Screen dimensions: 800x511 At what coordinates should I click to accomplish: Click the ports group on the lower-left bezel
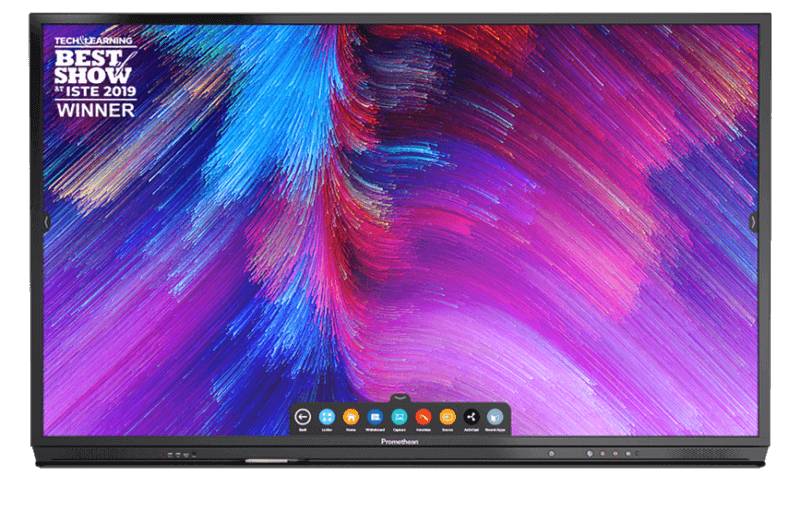[x=178, y=455]
